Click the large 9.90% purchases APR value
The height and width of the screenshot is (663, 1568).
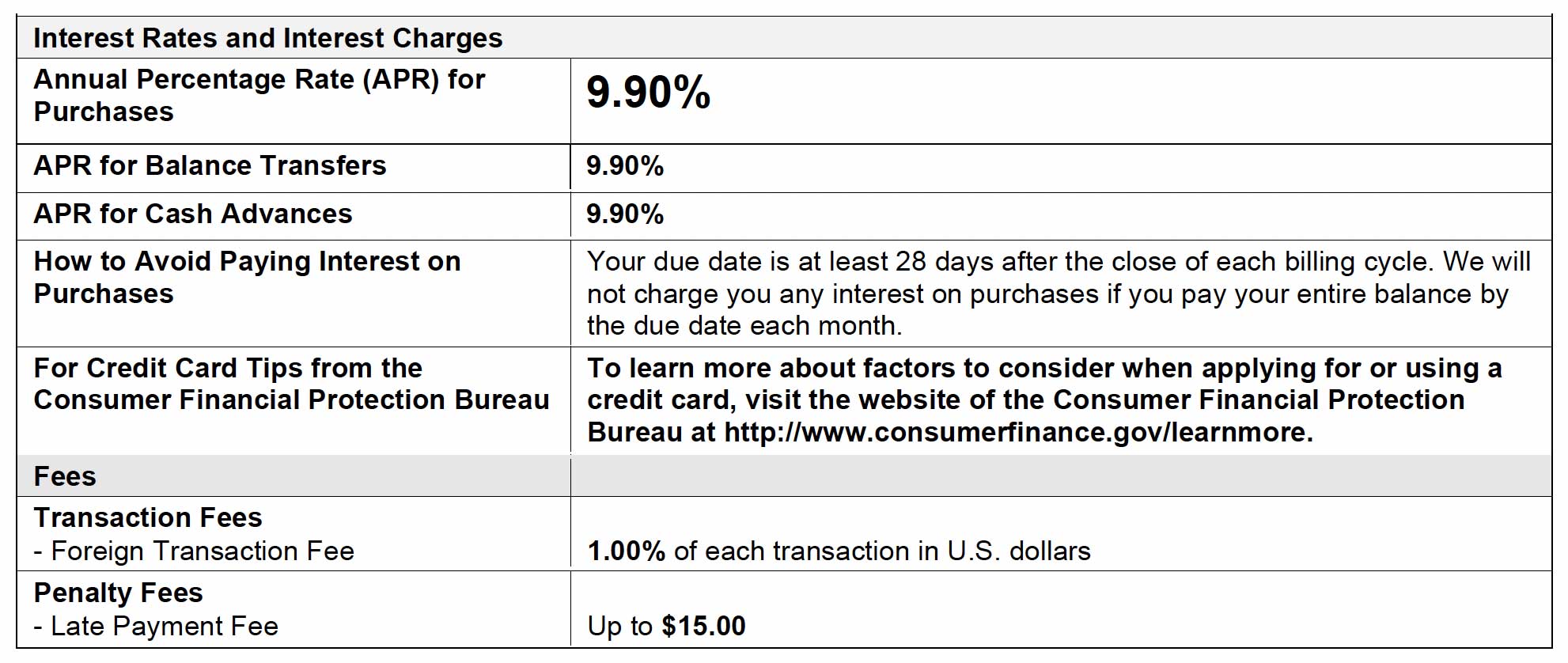648,93
